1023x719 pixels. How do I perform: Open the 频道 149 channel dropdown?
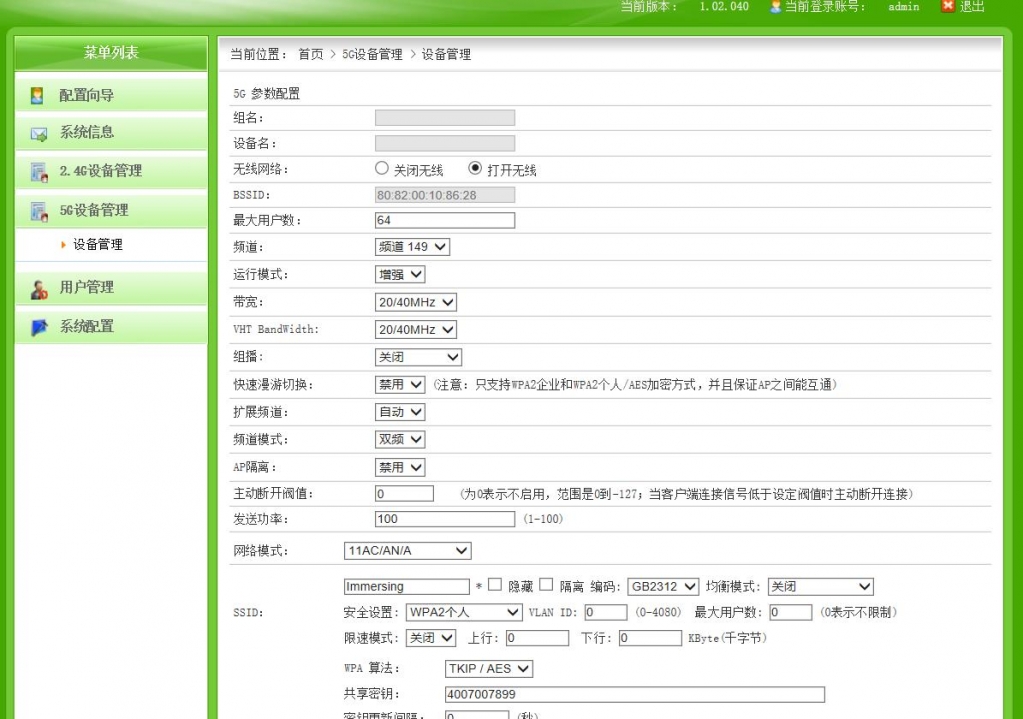tap(412, 247)
